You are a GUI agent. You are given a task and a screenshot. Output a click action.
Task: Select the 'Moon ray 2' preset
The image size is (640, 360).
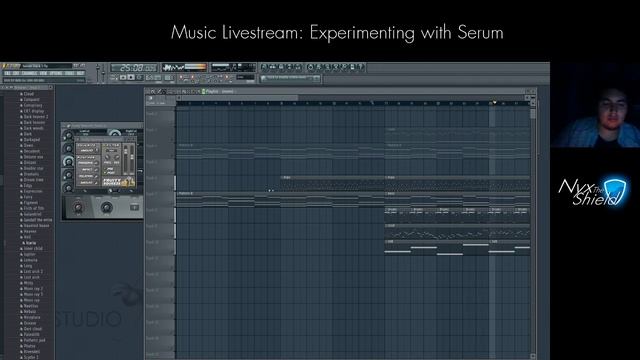click(33, 289)
